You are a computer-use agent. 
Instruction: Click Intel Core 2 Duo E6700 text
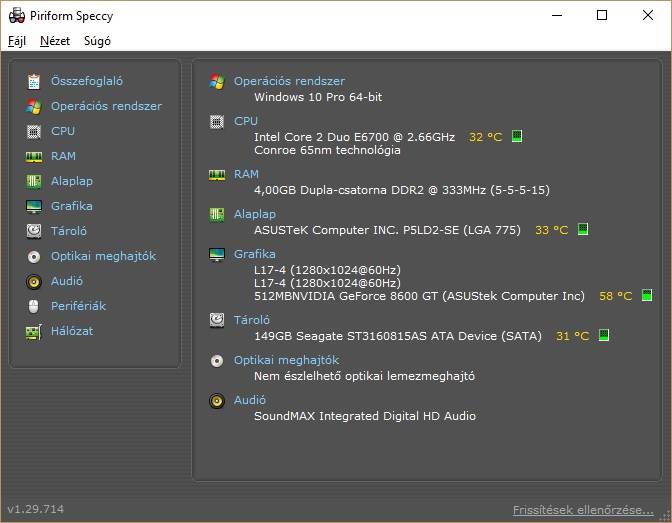tap(354, 137)
